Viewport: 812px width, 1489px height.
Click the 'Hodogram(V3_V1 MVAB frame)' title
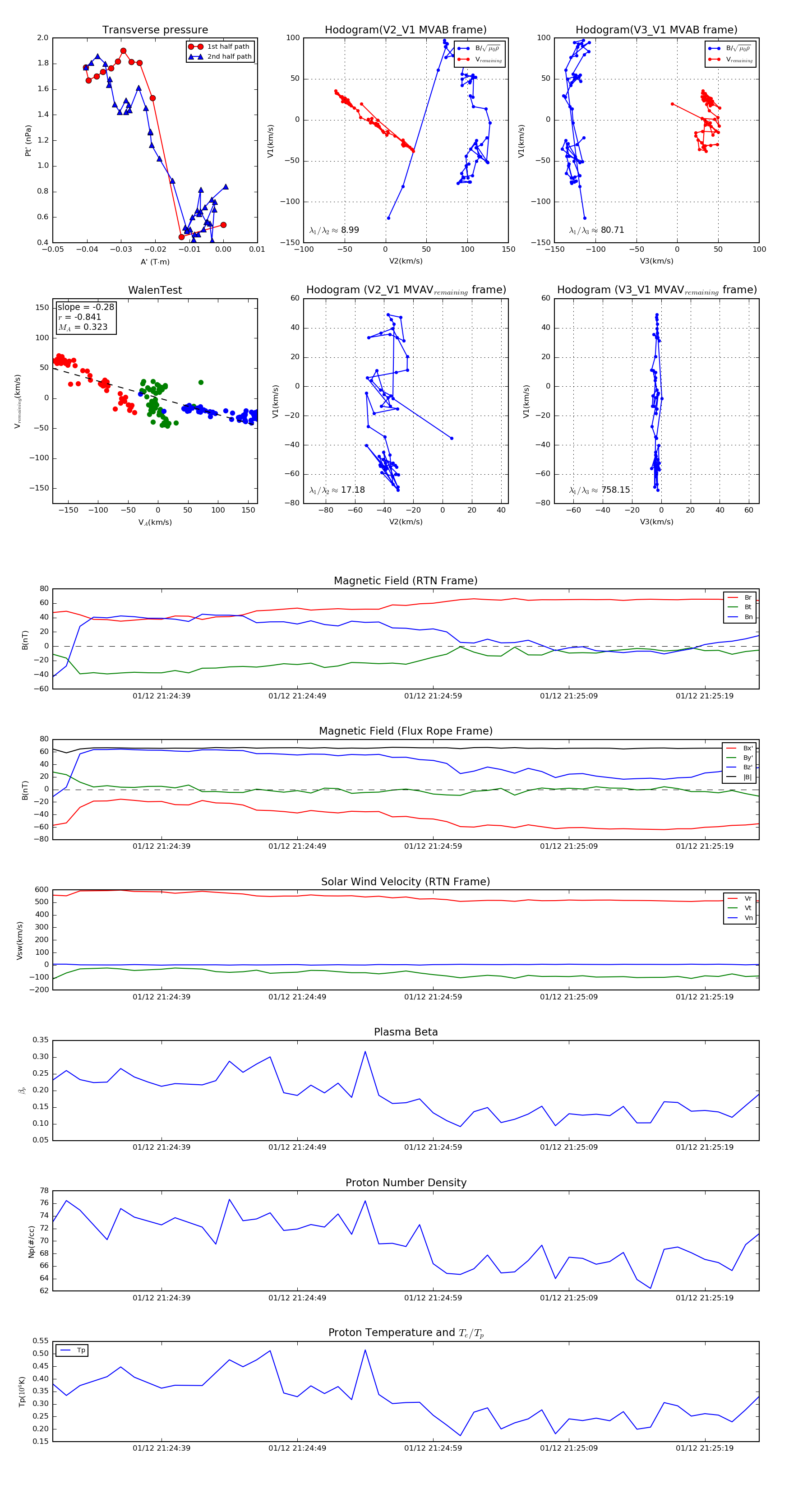[x=656, y=30]
